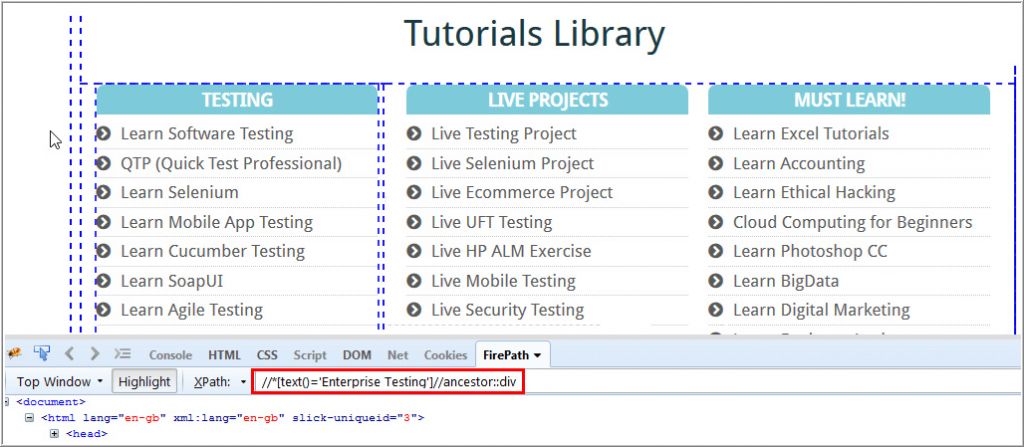Click bullet icon beside Learn Ethical Hacking
1024x447 pixels.
pos(716,192)
